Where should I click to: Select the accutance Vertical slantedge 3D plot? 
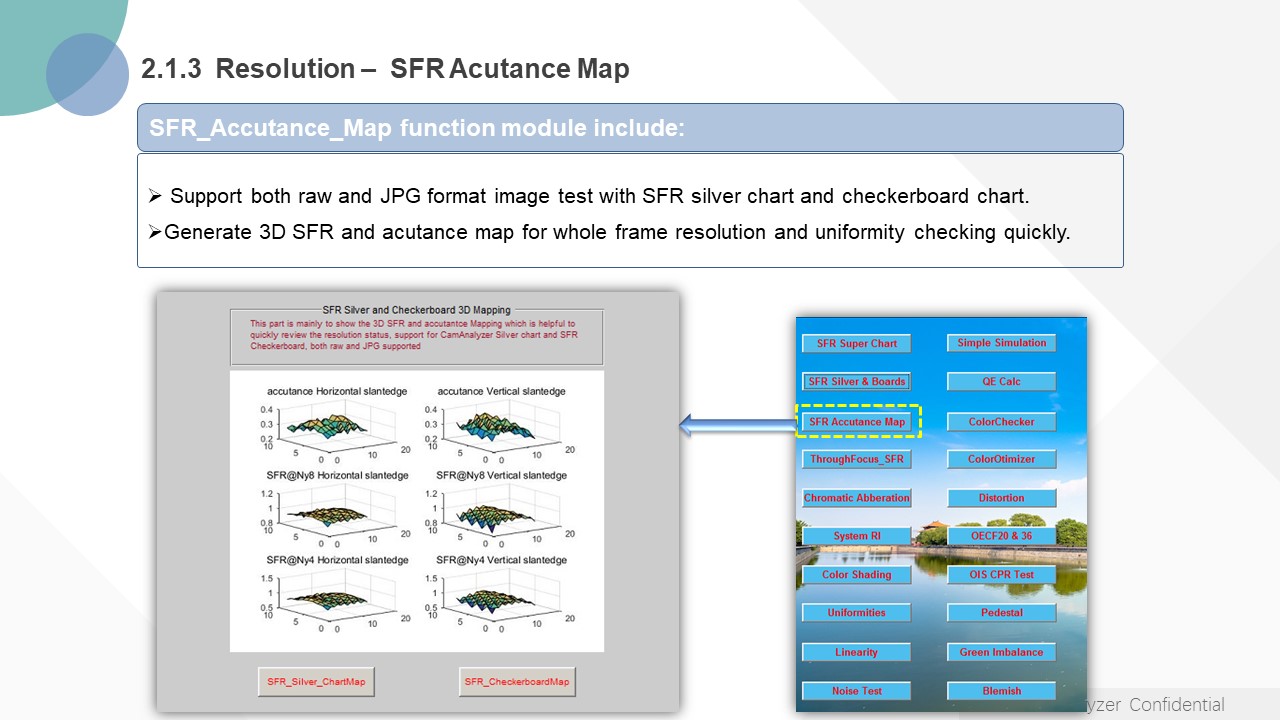point(500,424)
